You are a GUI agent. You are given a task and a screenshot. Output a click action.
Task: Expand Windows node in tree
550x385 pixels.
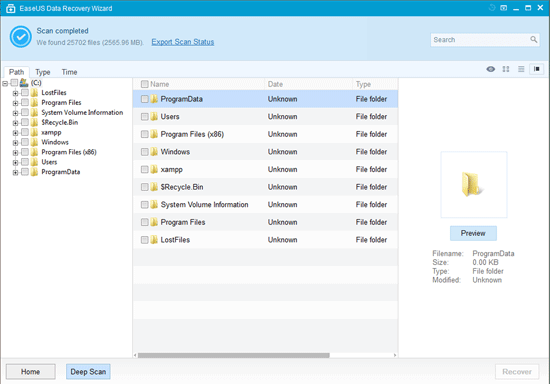coord(15,143)
